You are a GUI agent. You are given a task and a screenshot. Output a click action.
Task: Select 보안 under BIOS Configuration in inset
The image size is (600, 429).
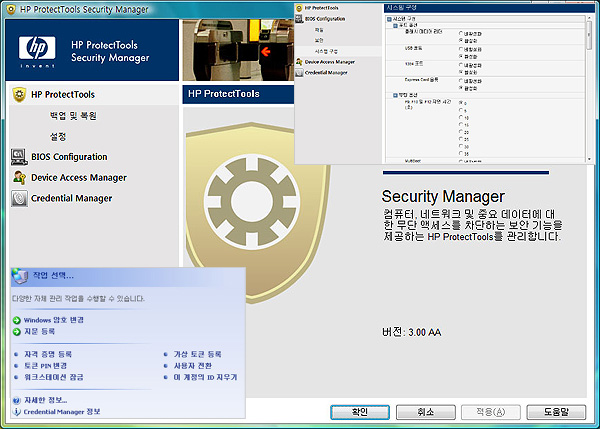point(319,40)
